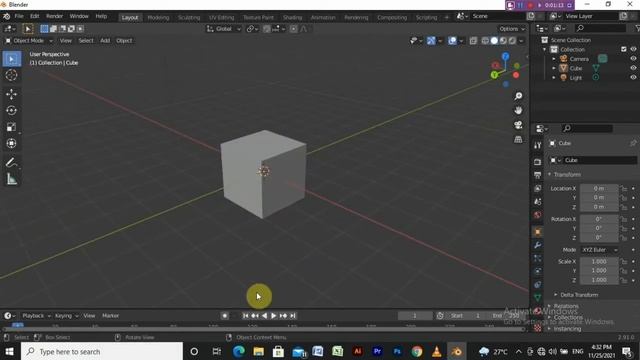The image size is (640, 360).
Task: Open the Modifier properties wrench icon
Action: [x=538, y=245]
